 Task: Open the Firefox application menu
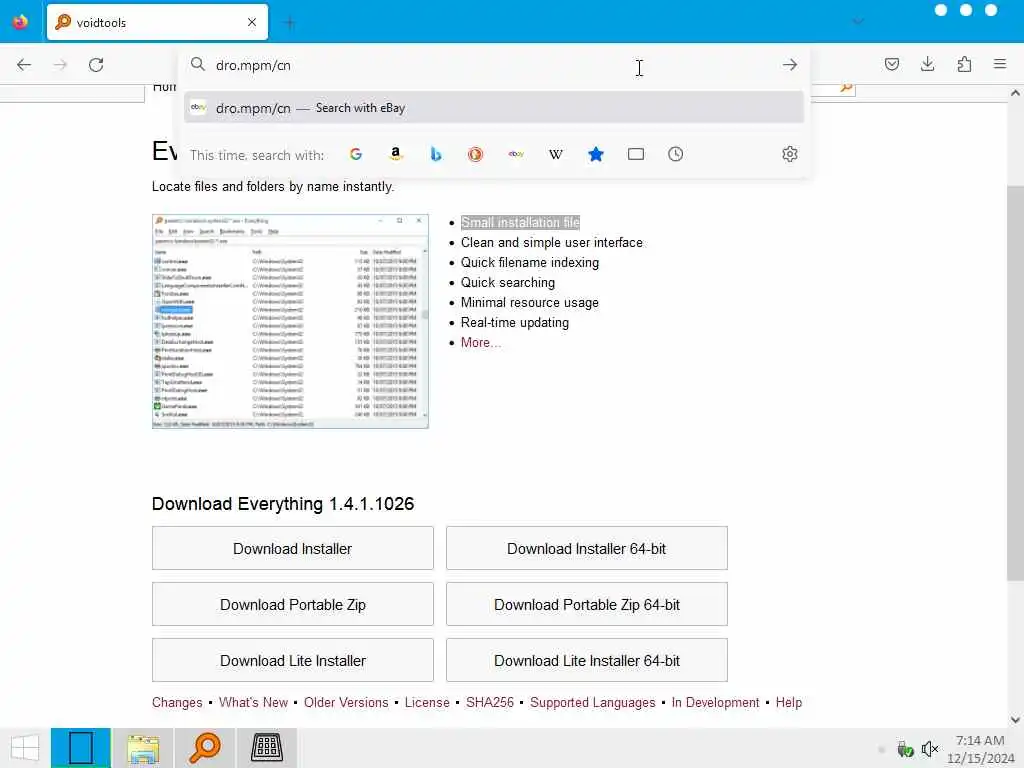[x=1000, y=64]
